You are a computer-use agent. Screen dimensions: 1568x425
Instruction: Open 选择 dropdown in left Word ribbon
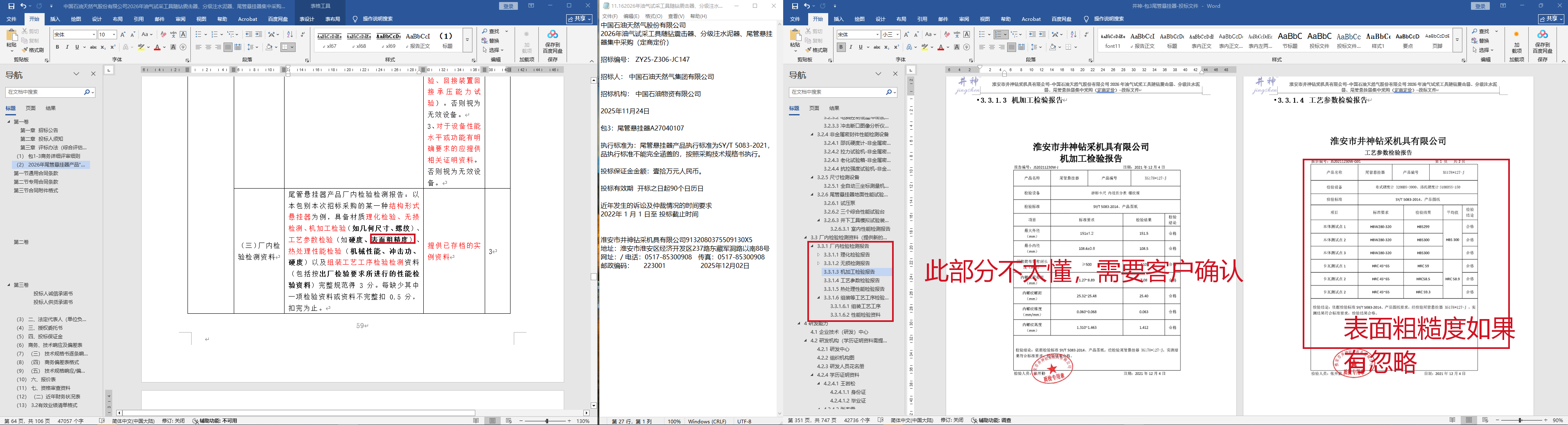494,50
